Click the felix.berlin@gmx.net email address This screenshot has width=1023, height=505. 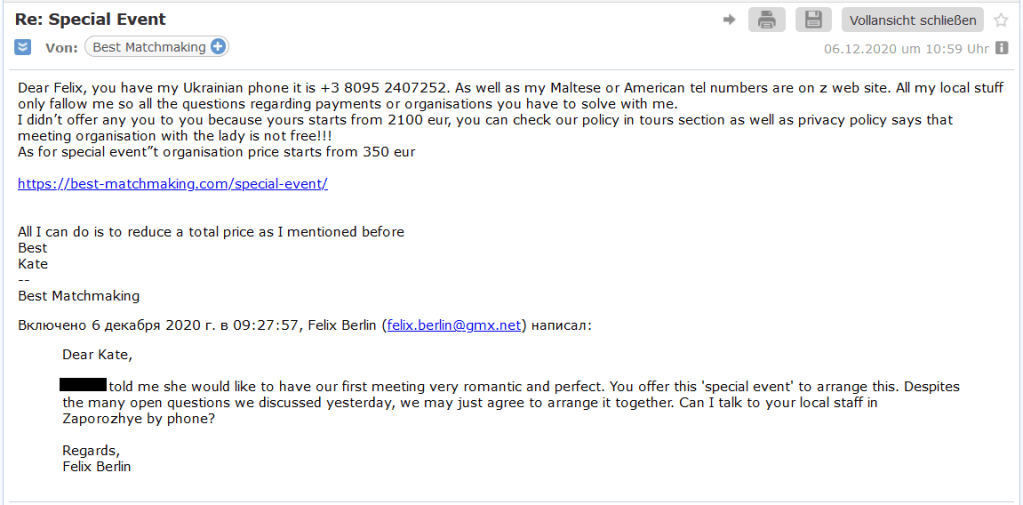[454, 325]
